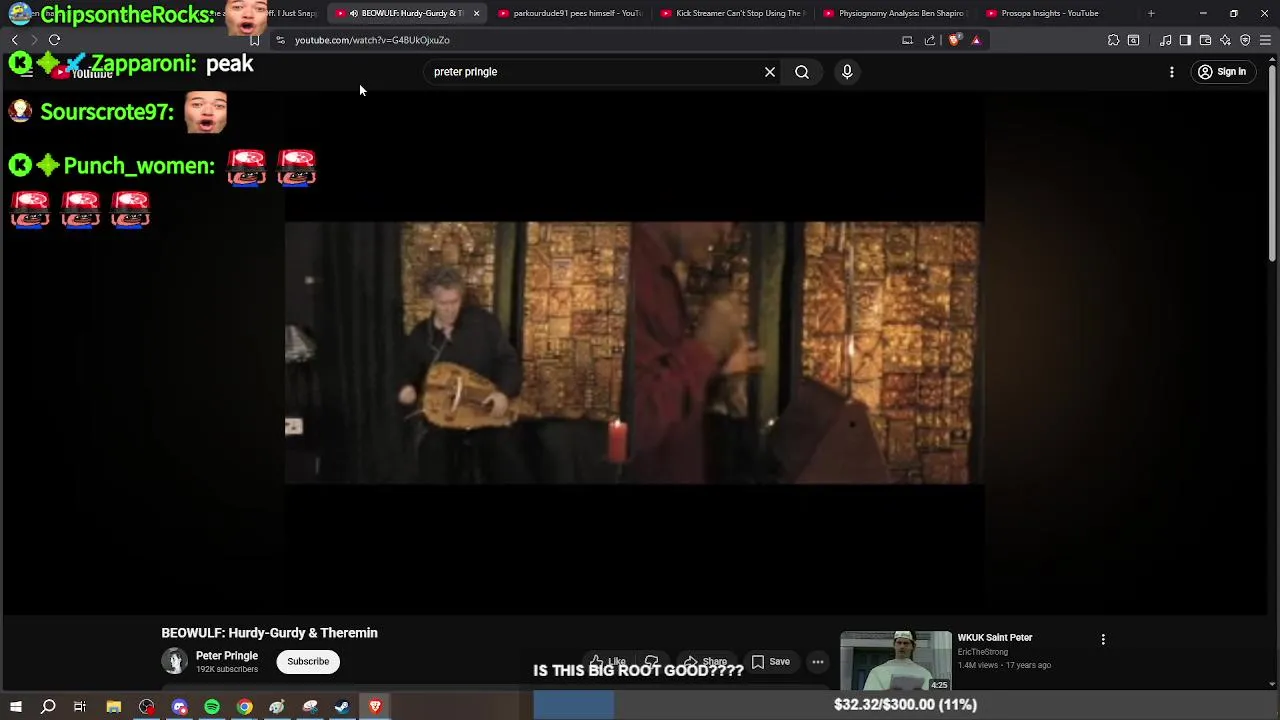
Task: Open the browser main hamburger menu
Action: [x=1265, y=40]
